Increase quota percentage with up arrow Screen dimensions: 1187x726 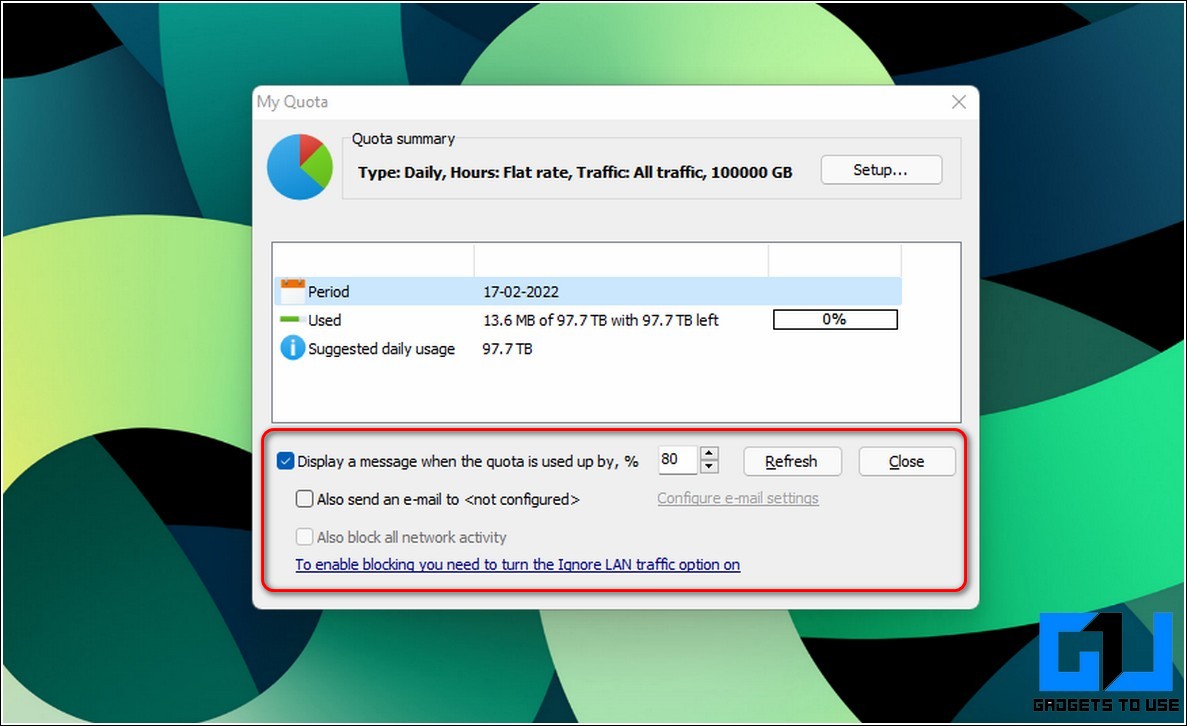point(709,453)
